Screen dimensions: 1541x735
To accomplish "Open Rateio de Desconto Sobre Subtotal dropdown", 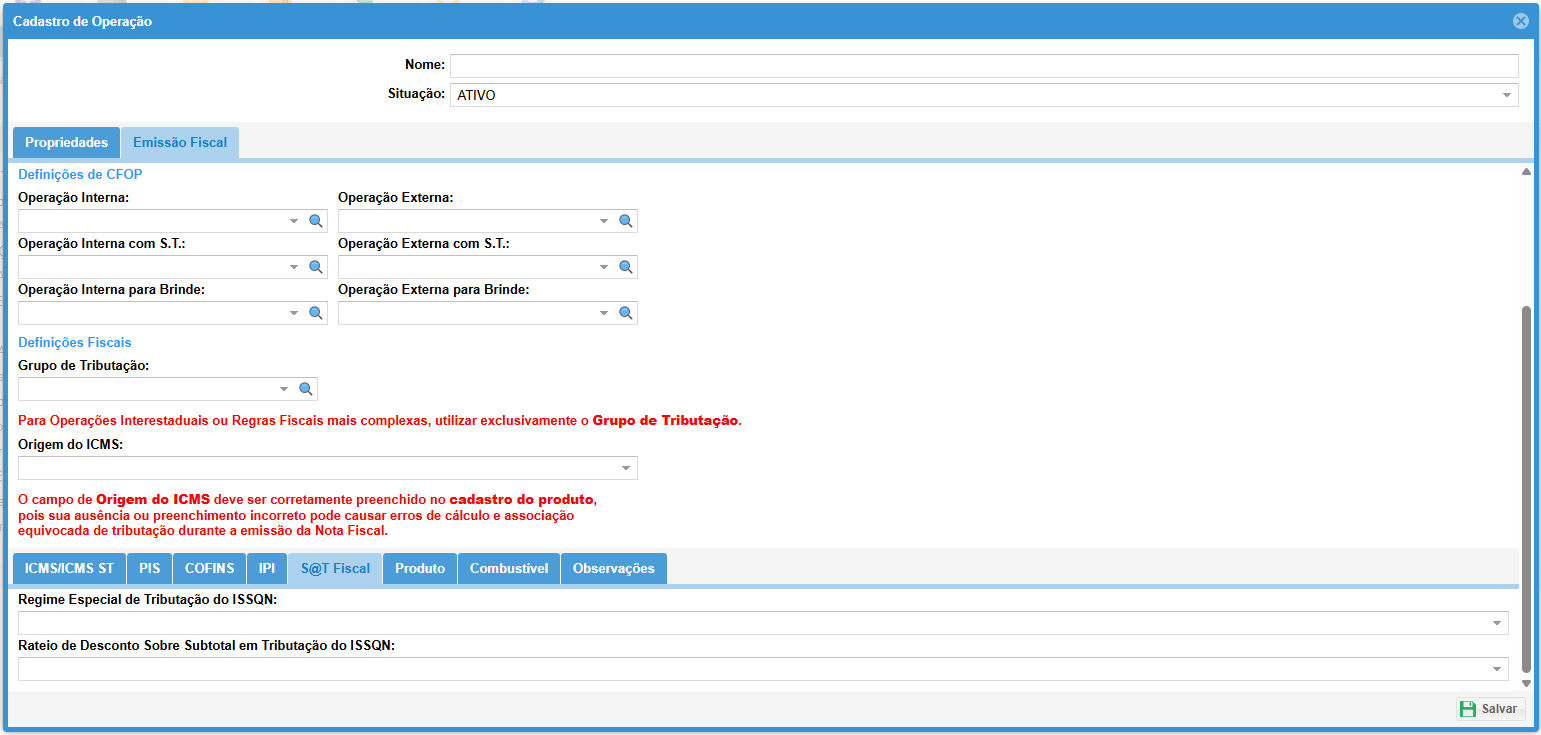I will click(x=1496, y=669).
